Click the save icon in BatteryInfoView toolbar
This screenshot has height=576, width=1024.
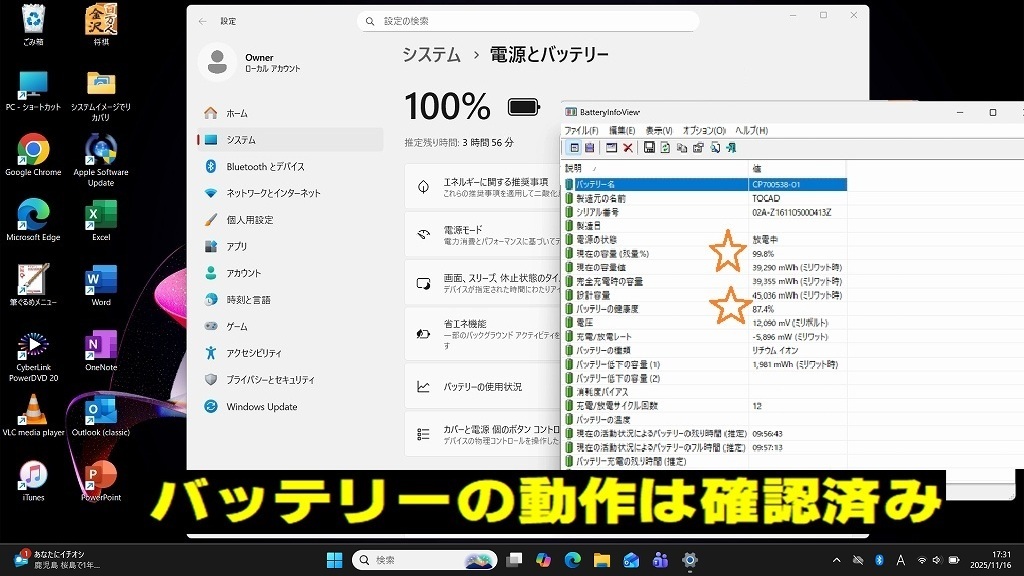pos(649,148)
